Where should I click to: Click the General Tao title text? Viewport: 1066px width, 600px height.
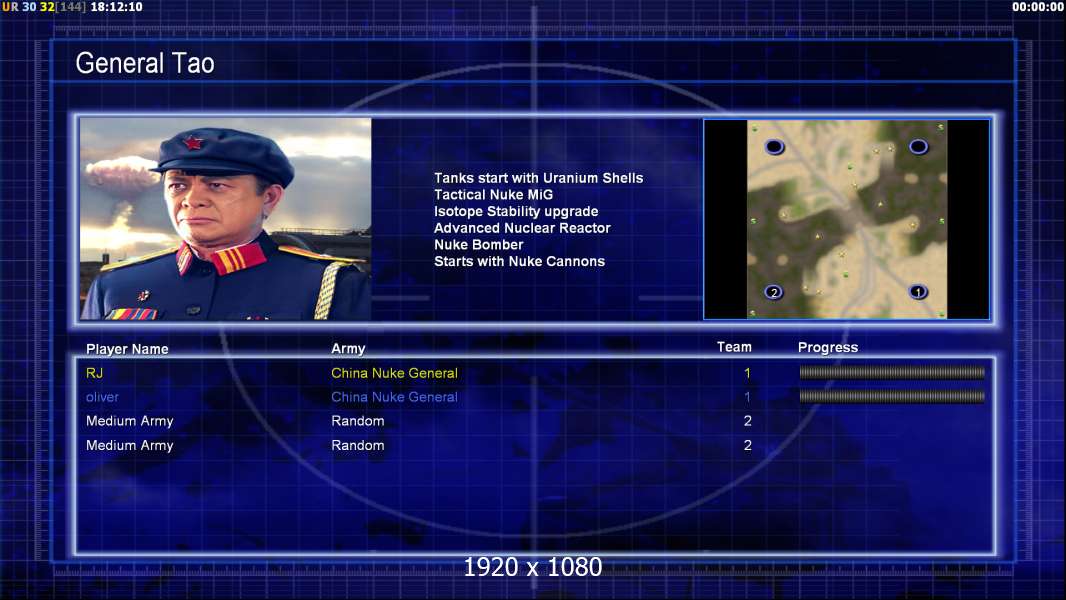[x=145, y=63]
